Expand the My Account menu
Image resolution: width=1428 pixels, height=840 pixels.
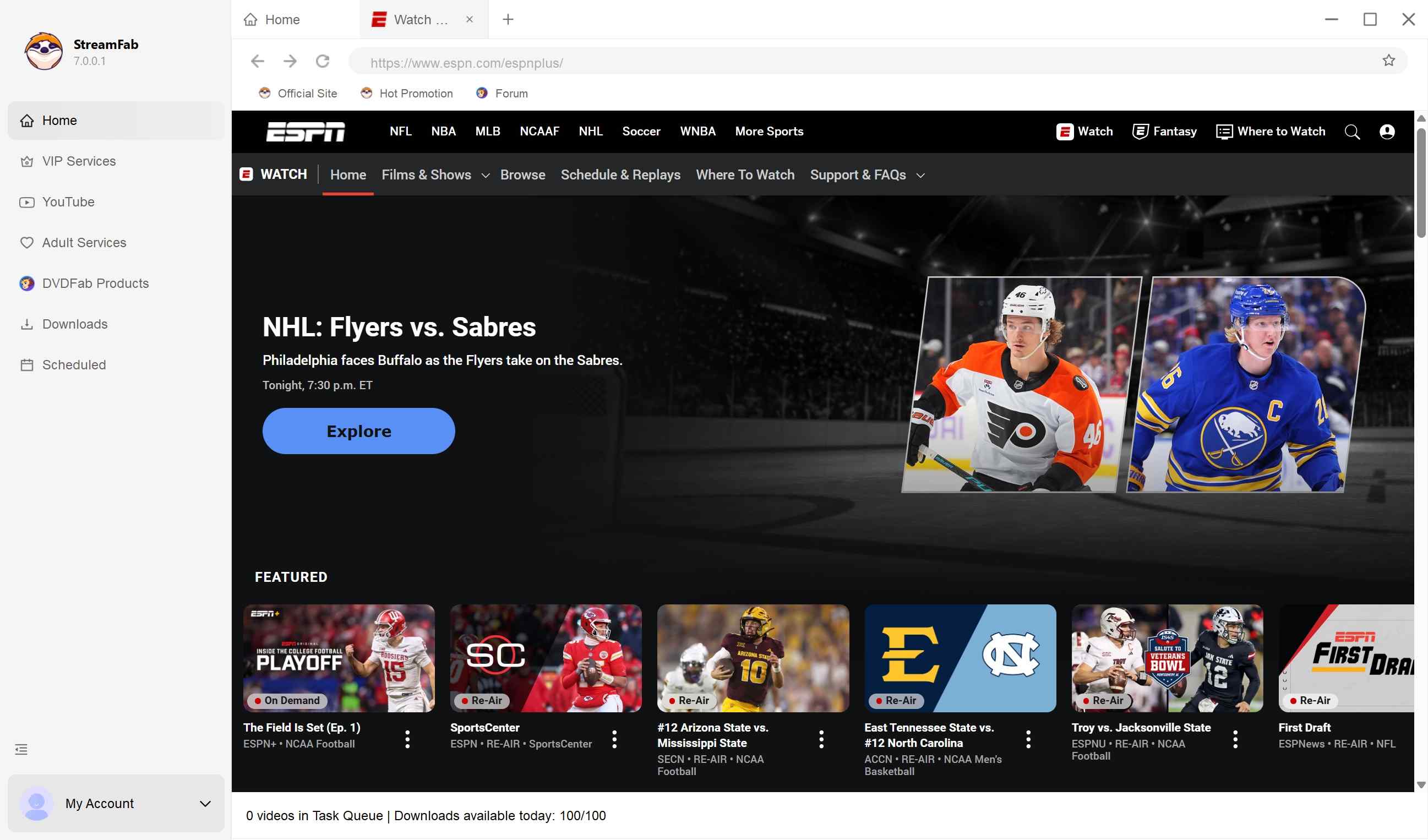(x=204, y=803)
